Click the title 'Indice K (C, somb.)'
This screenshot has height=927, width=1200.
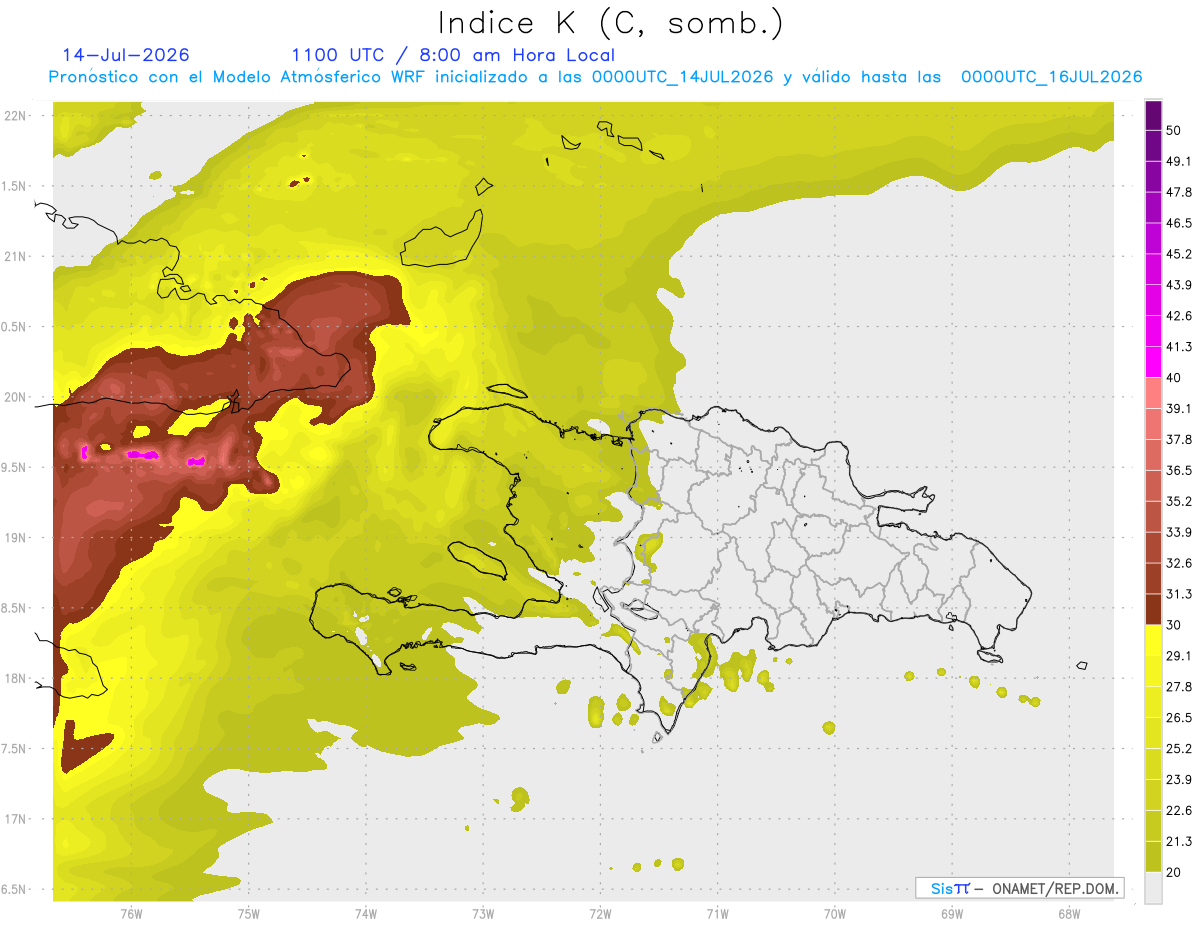(x=610, y=23)
